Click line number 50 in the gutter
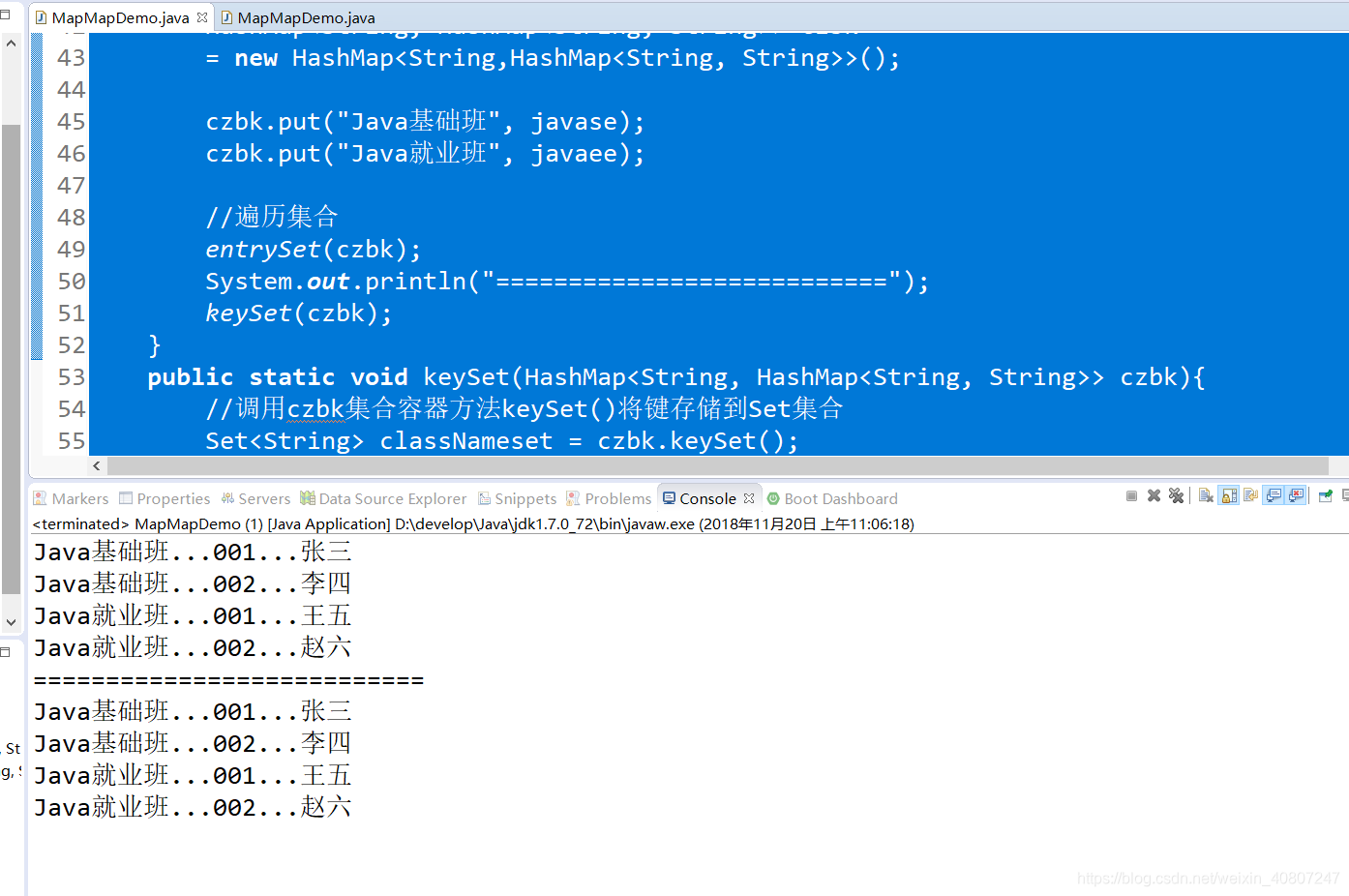The image size is (1349, 896). coord(72,282)
